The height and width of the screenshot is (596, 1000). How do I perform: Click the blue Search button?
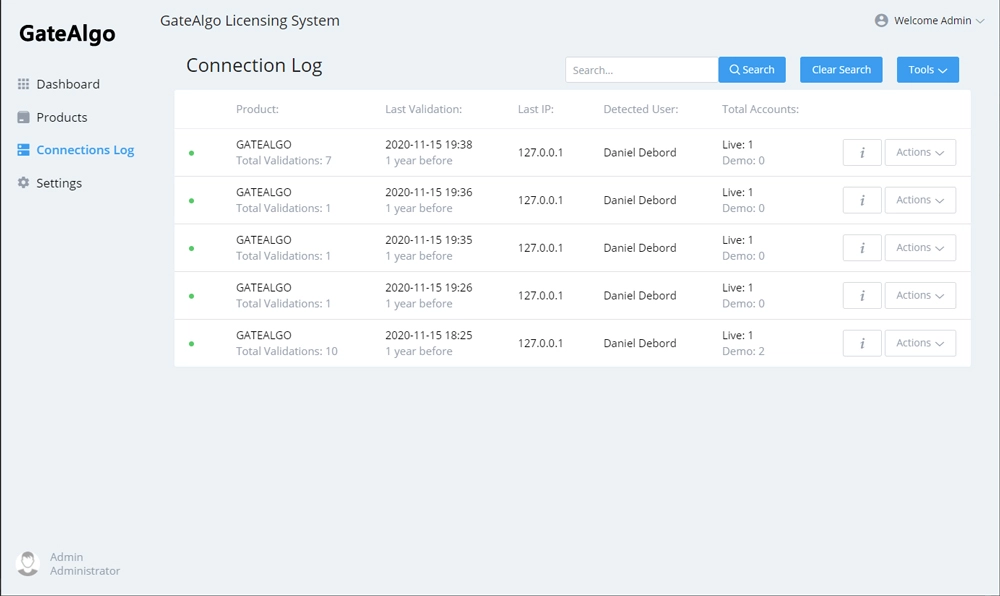(x=752, y=69)
